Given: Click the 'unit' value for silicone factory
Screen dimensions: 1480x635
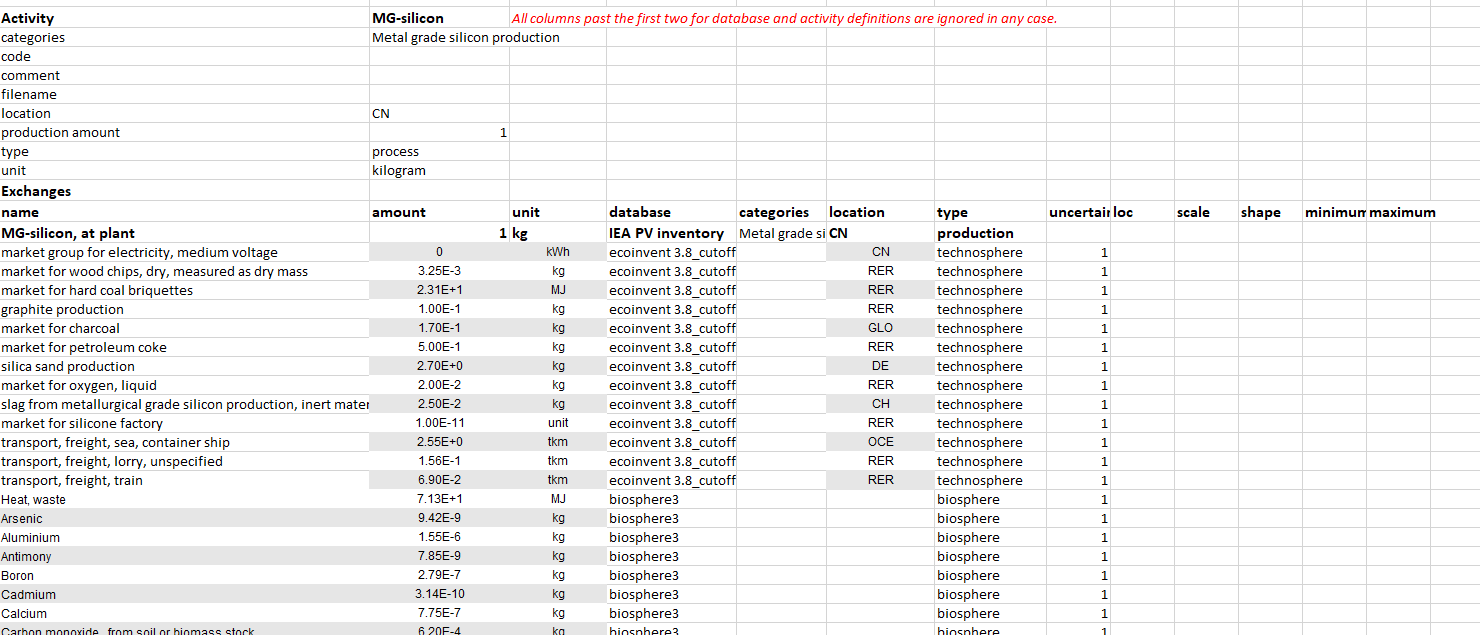Looking at the screenshot, I should click(x=558, y=423).
